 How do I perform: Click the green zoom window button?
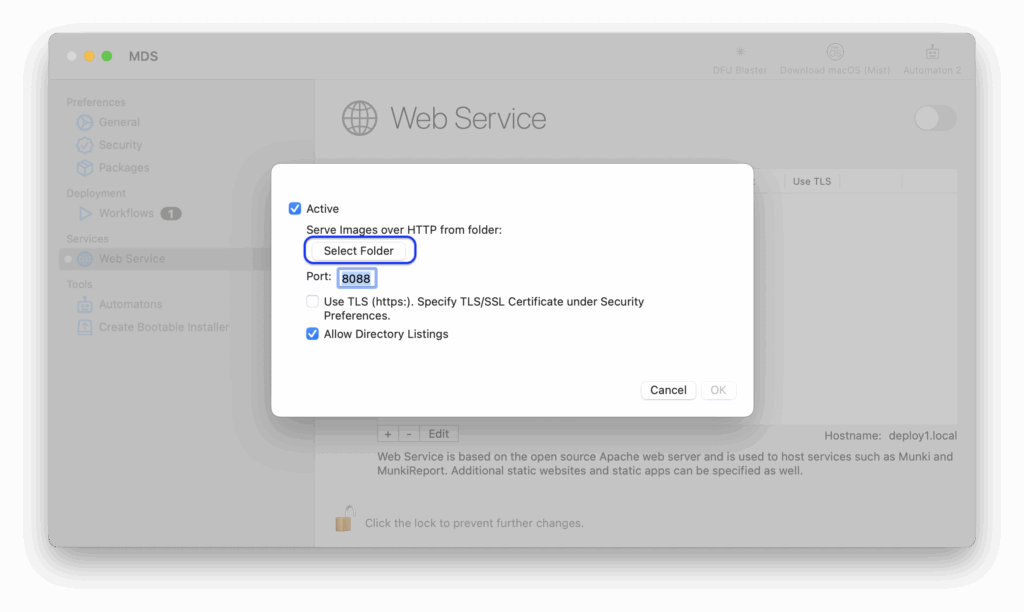pyautogui.click(x=107, y=56)
